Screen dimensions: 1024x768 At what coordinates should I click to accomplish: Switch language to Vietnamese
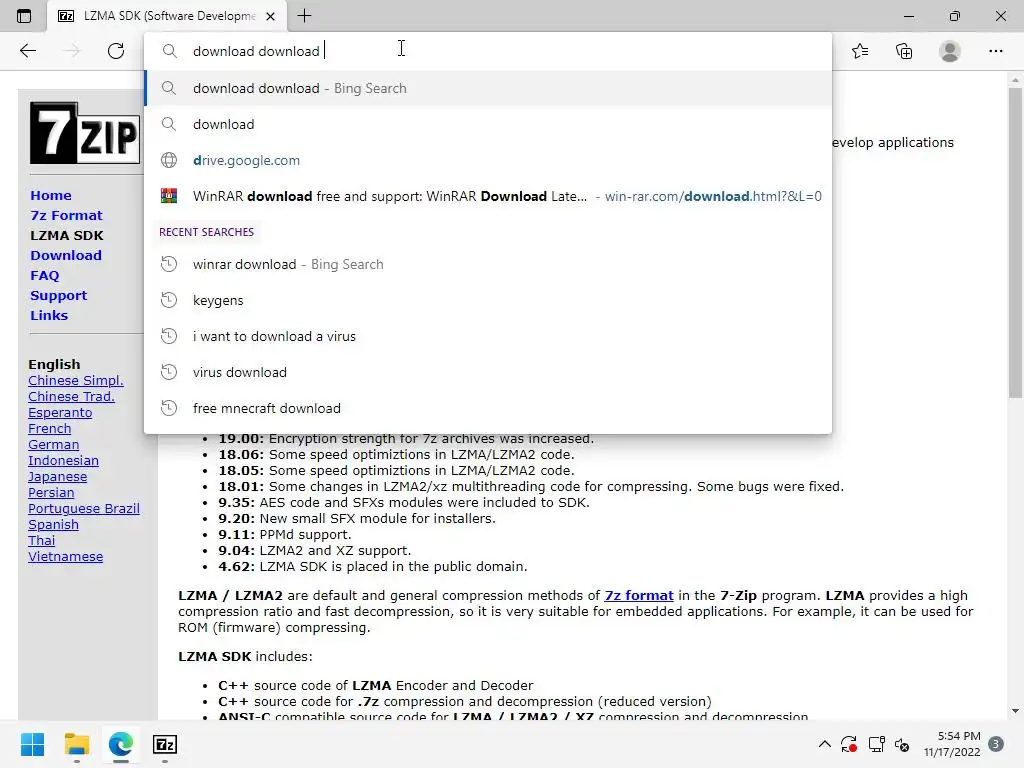[65, 556]
